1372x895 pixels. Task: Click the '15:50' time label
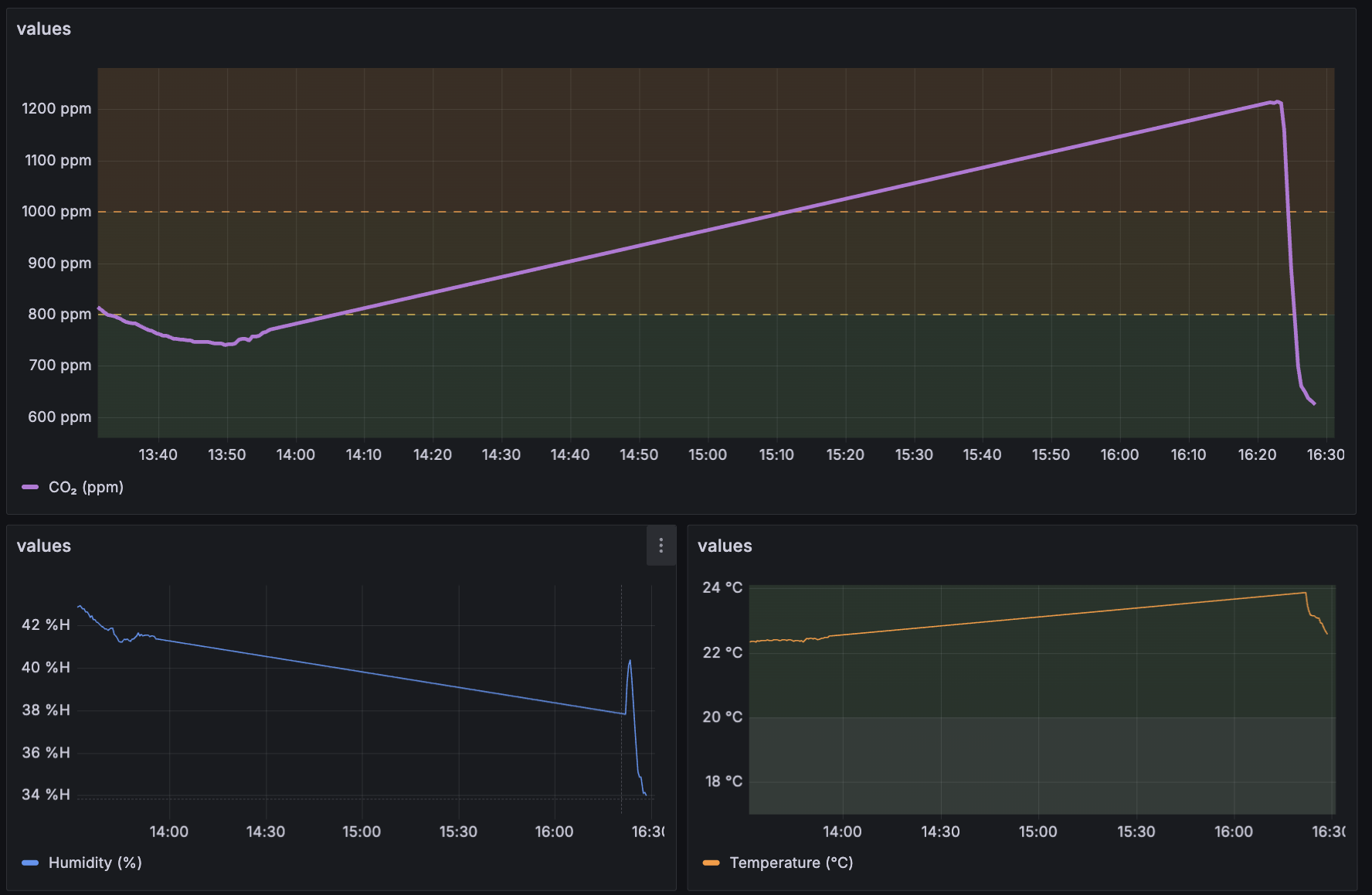(1051, 454)
